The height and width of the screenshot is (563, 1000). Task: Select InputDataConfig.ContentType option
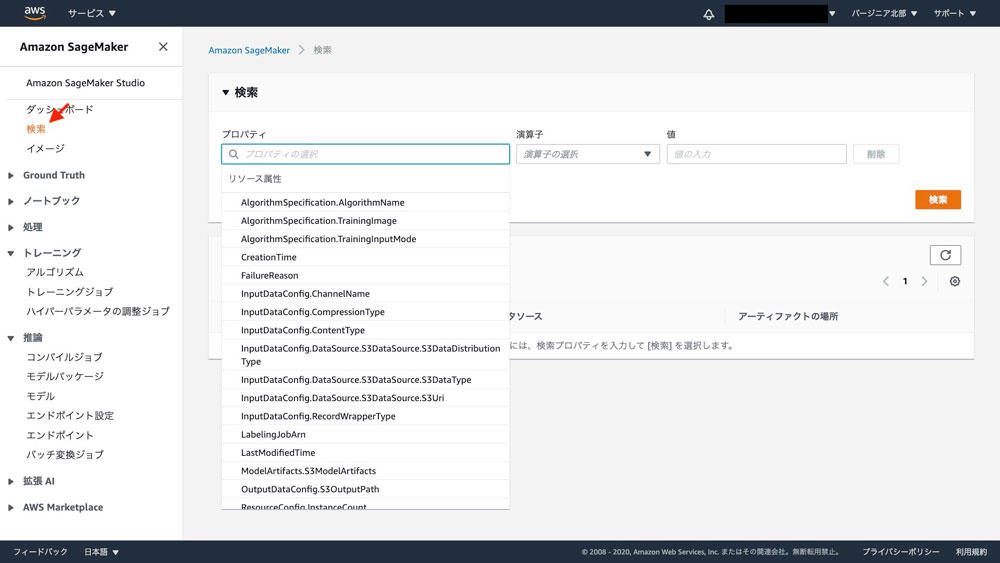tap(365, 330)
